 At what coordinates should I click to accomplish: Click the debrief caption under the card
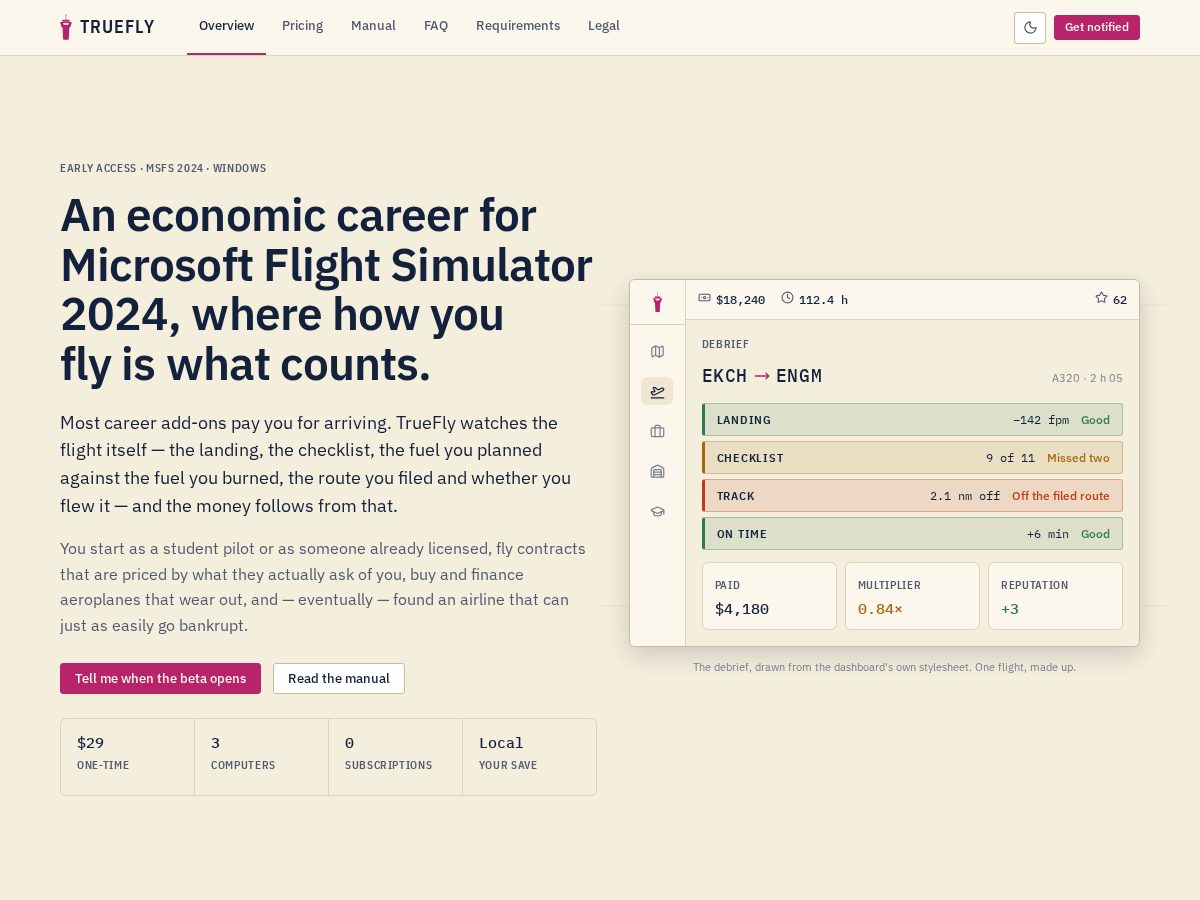(x=884, y=667)
